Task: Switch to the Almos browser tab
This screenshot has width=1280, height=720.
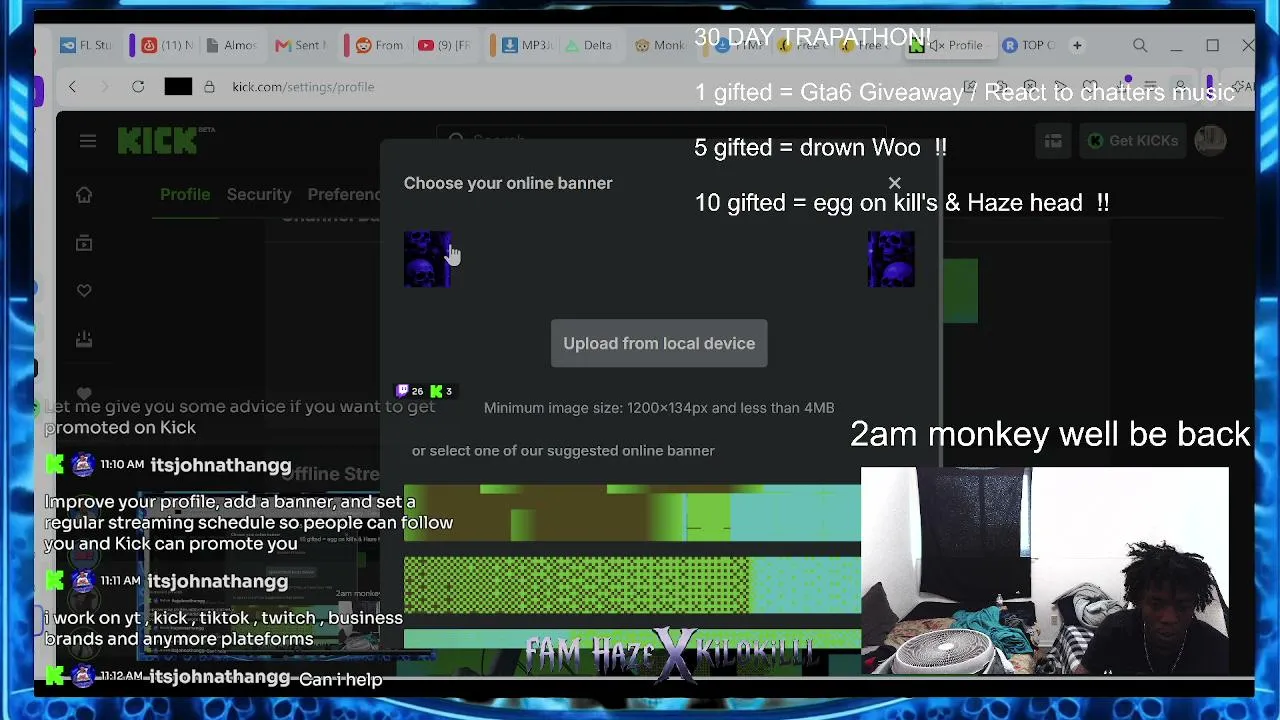Action: tap(232, 45)
